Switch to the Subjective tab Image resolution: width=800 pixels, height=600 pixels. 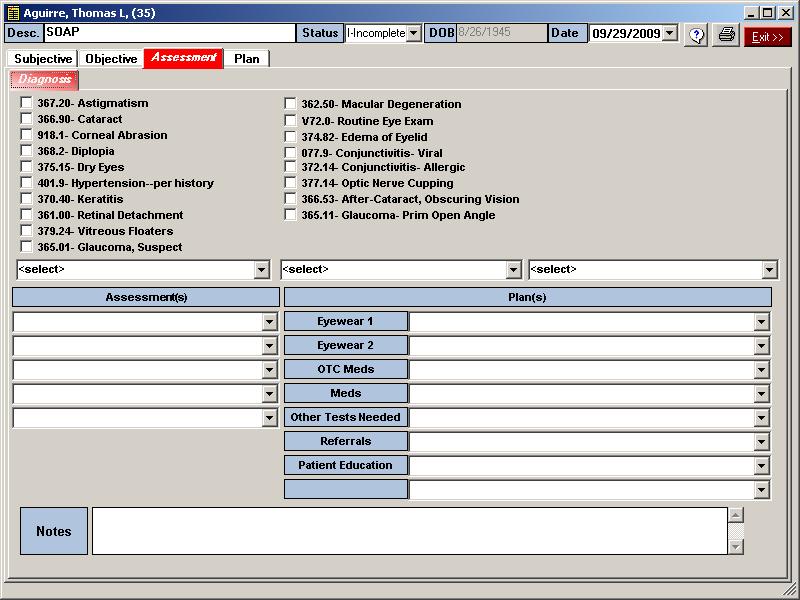point(42,59)
